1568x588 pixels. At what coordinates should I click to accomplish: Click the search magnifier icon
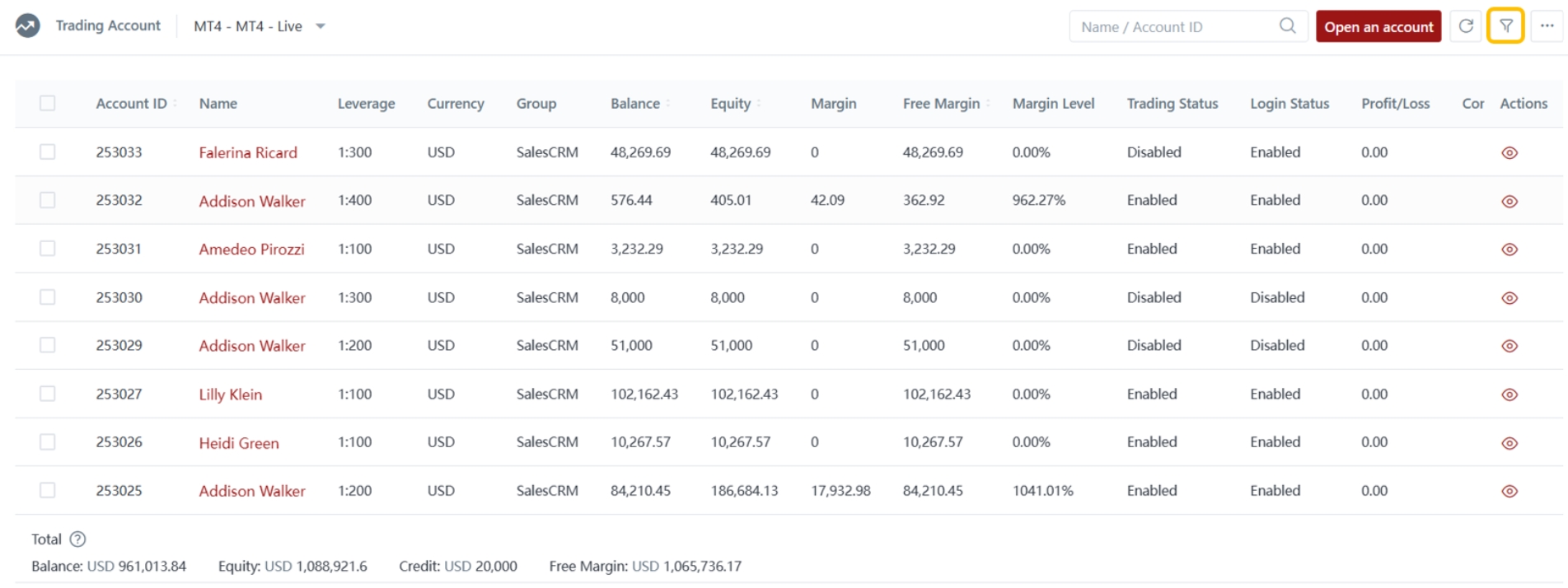pos(1287,26)
